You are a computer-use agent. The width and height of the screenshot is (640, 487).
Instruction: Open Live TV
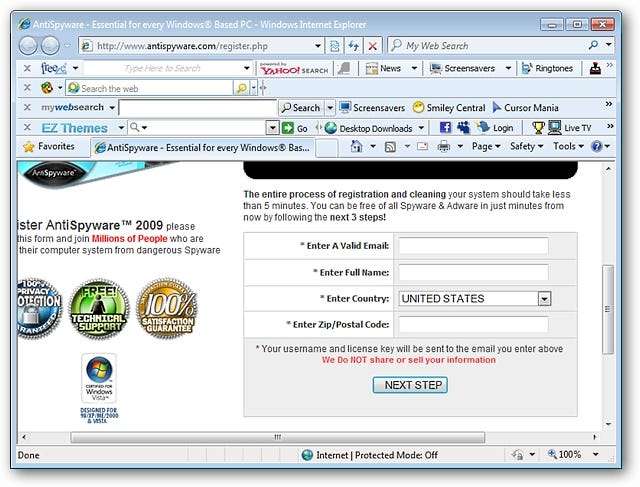coord(570,128)
